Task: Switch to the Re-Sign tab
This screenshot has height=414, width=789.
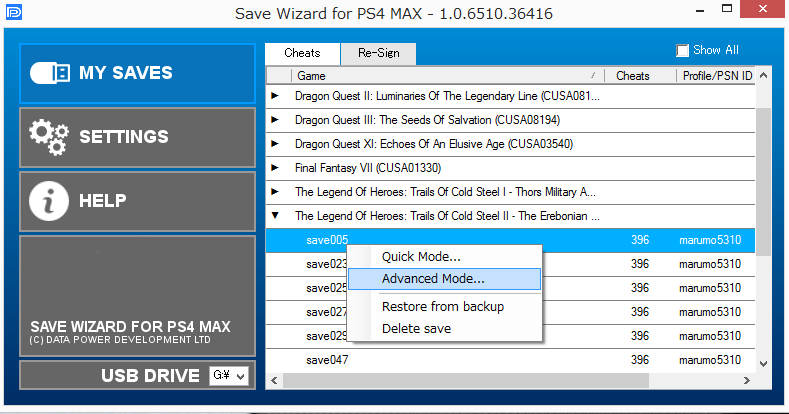Action: coord(378,54)
